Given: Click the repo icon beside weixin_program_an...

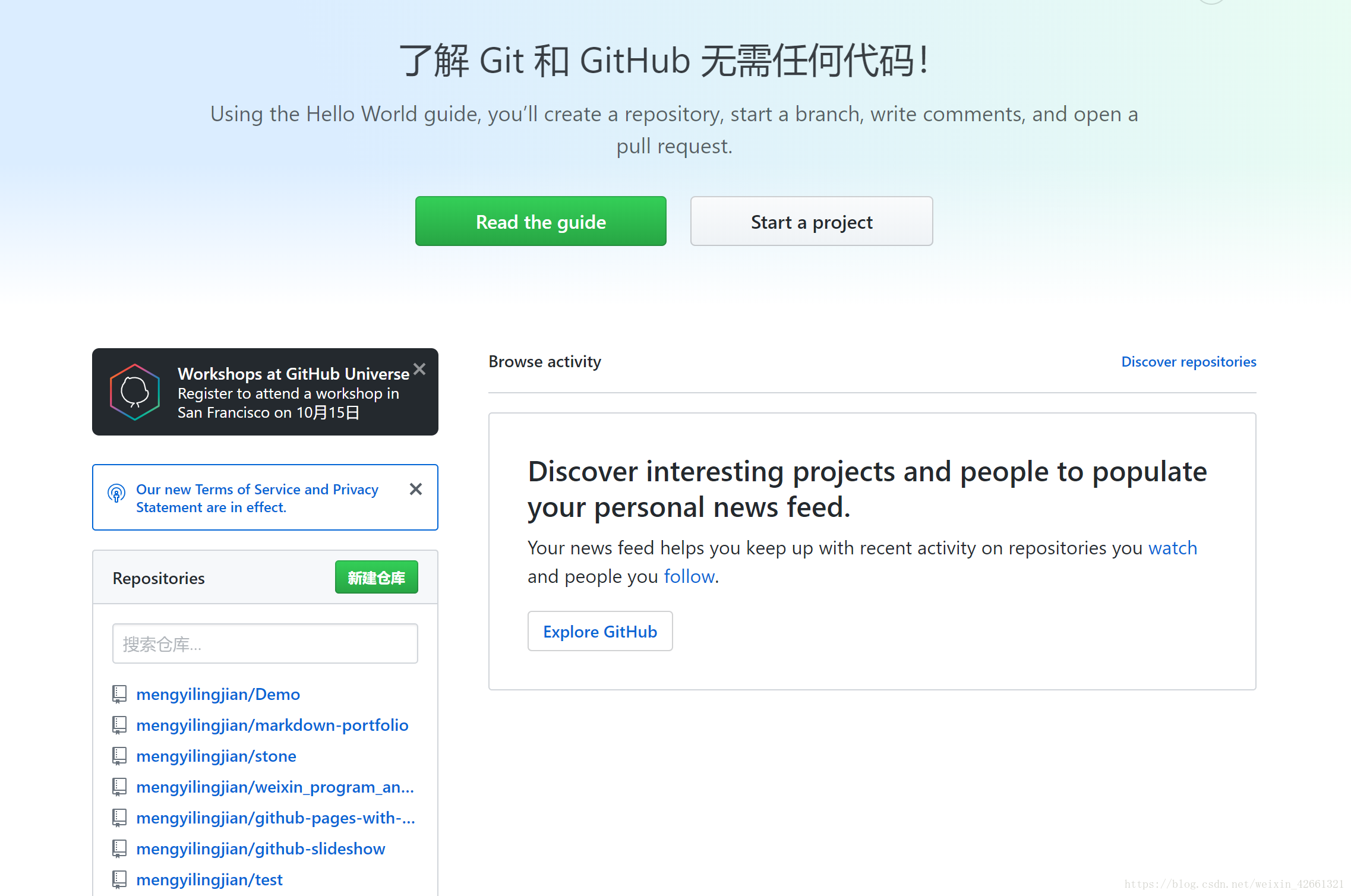Looking at the screenshot, I should point(119,787).
